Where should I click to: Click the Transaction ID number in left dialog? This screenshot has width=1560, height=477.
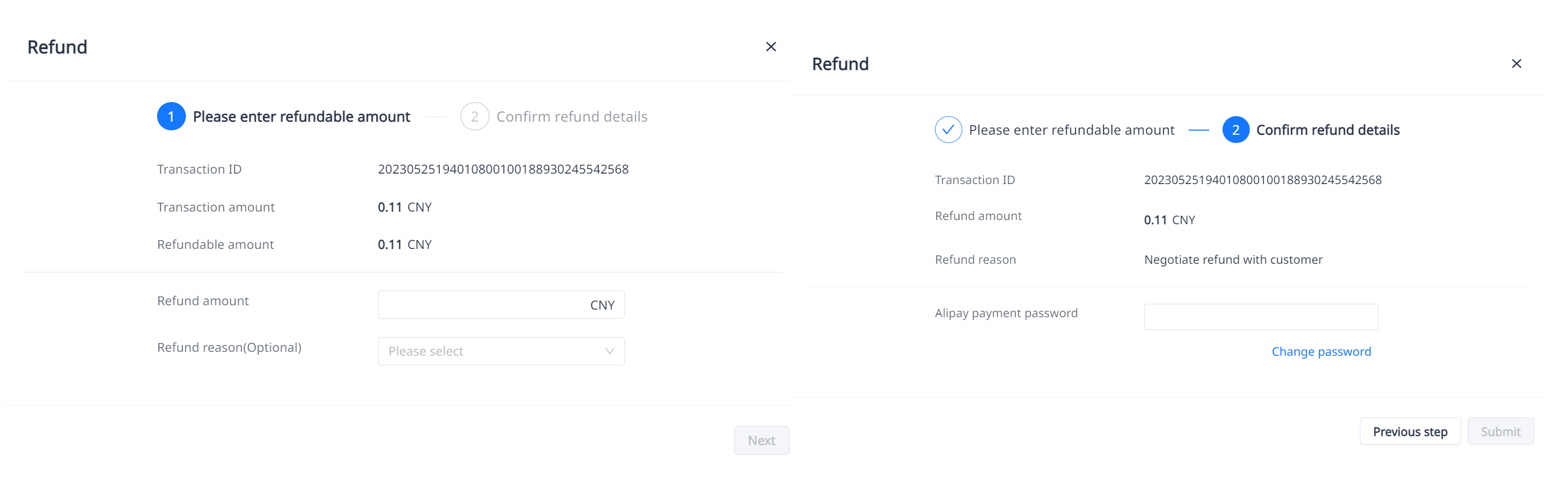pos(503,169)
